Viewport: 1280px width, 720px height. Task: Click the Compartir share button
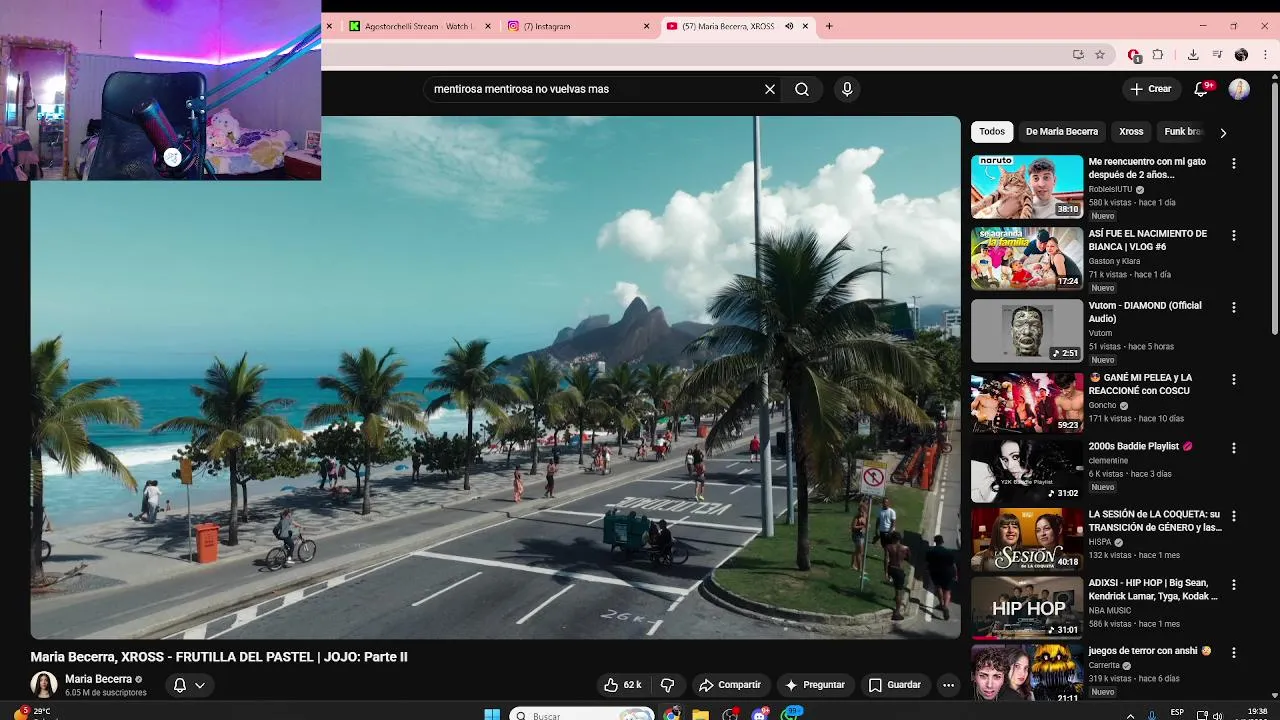(730, 685)
